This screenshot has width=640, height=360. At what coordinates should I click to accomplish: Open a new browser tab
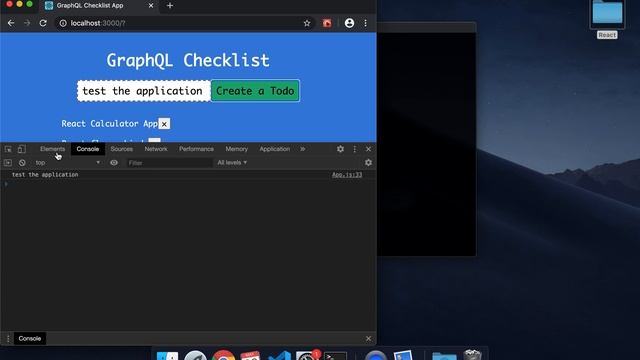pos(170,6)
